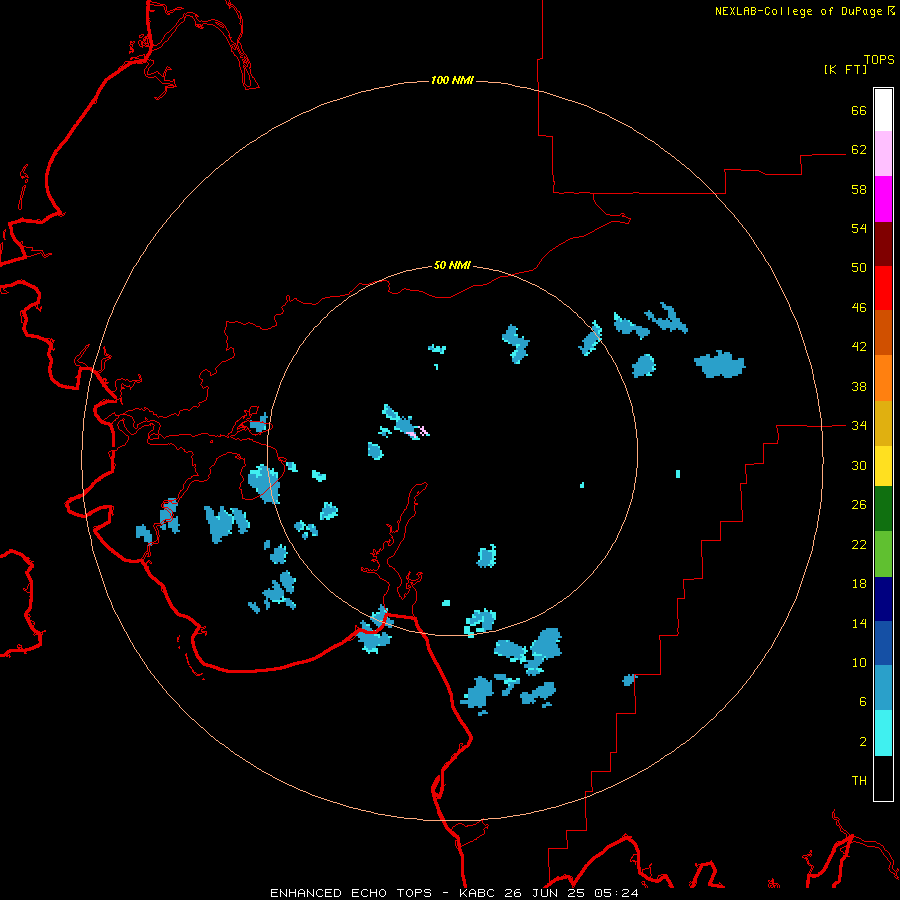Select the dark red maroon legend swatch

pyautogui.click(x=883, y=243)
